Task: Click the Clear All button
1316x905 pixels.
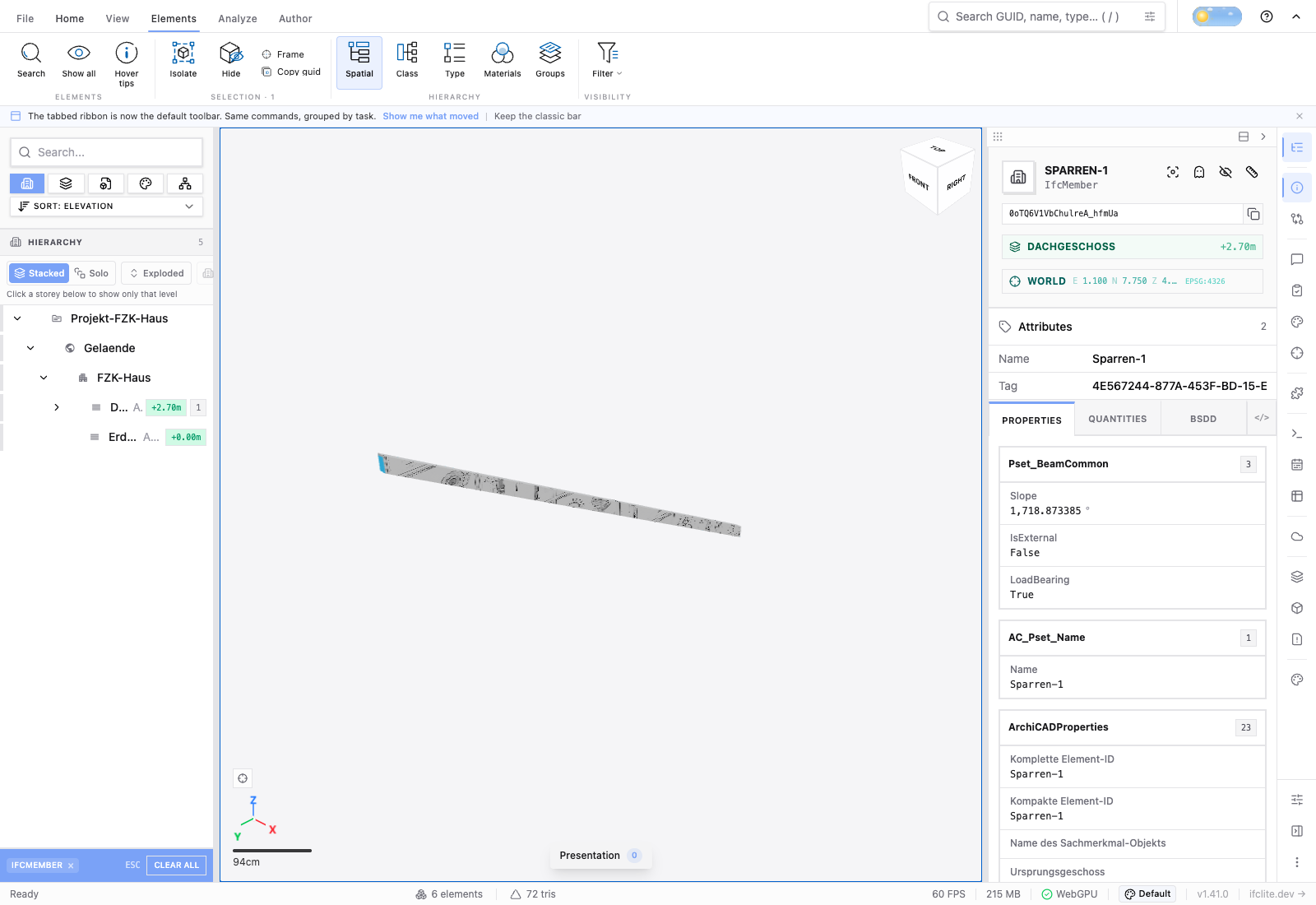Action: [x=177, y=866]
